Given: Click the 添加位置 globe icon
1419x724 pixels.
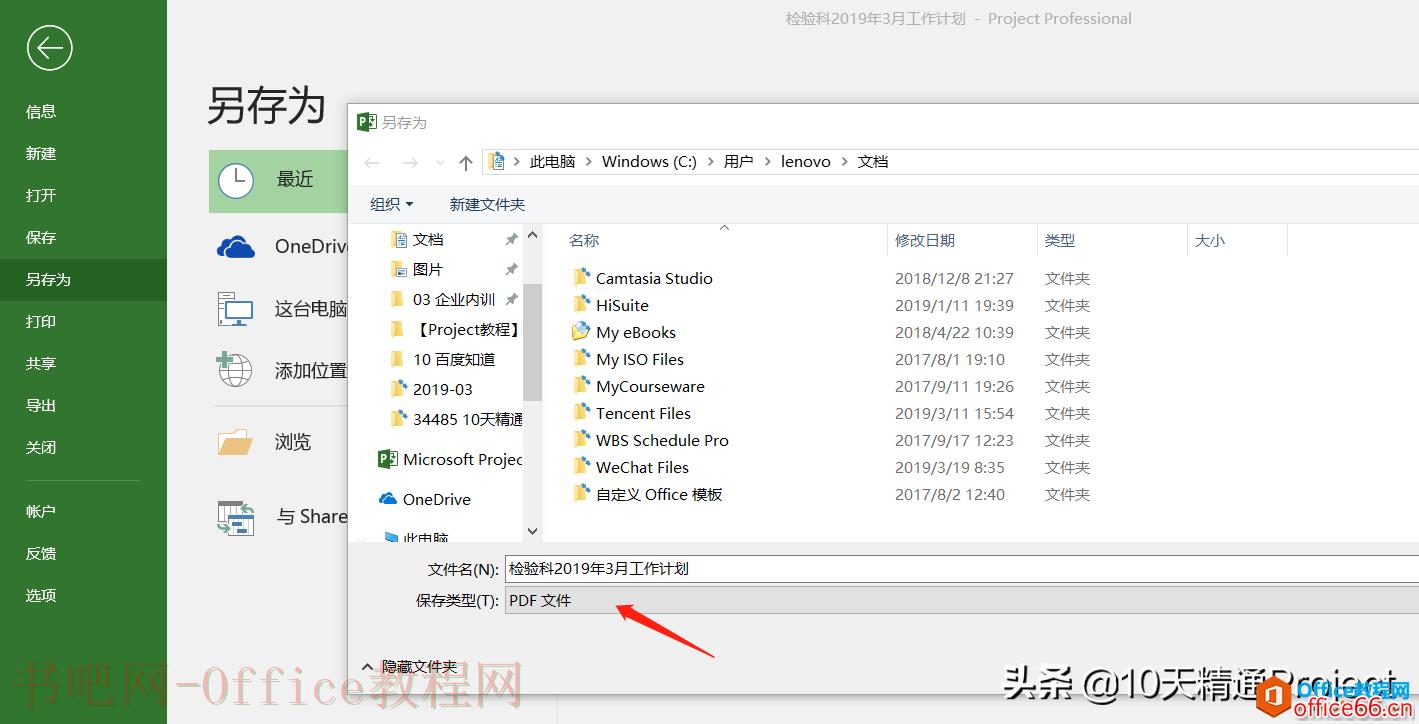Looking at the screenshot, I should [236, 369].
